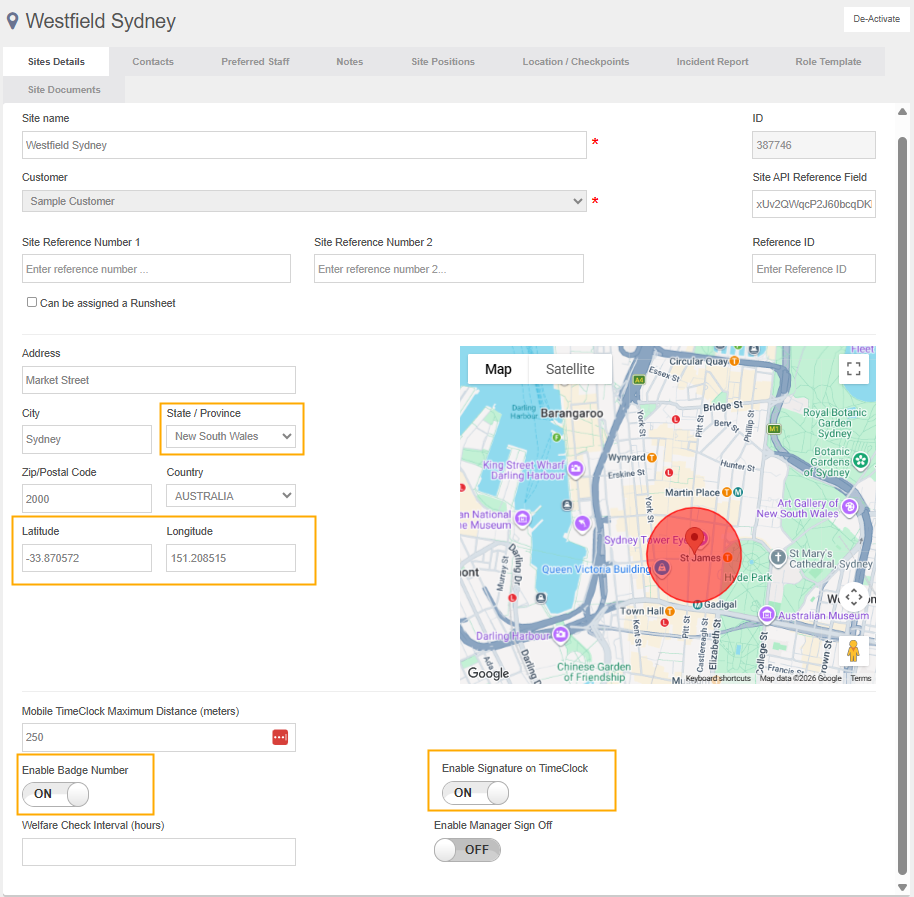Viewport: 914px width, 897px height.
Task: Open map Keyboard shortcuts link
Action: [x=718, y=678]
